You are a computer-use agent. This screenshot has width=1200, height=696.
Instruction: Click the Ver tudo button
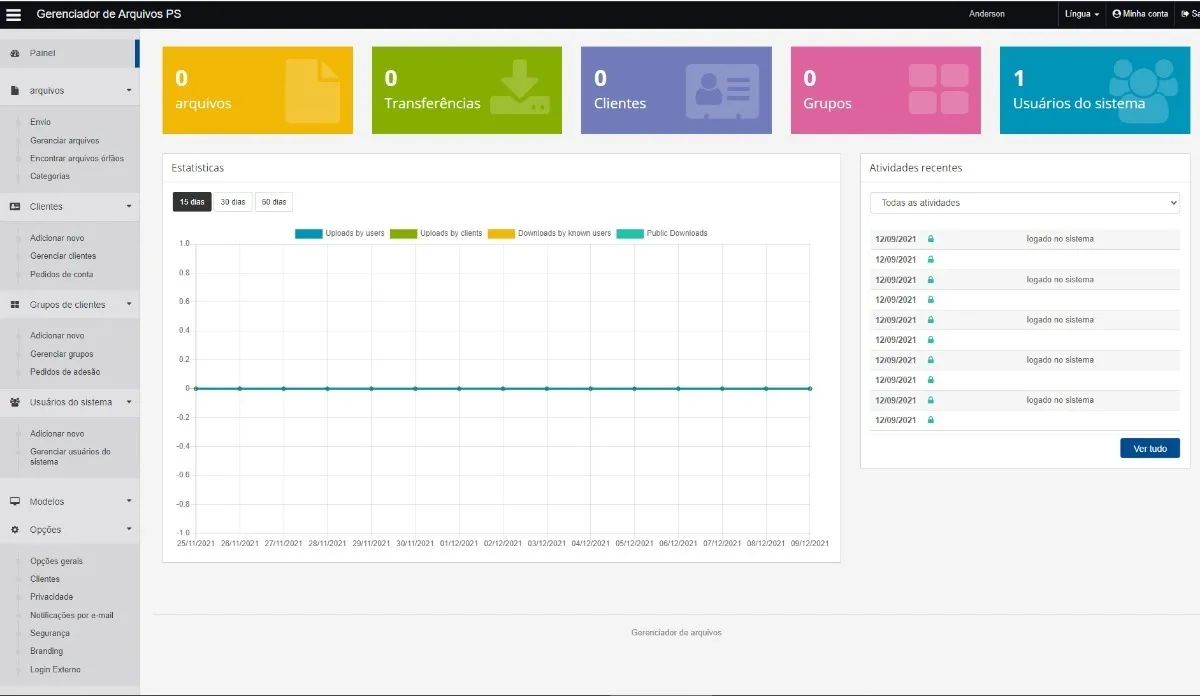pyautogui.click(x=1149, y=449)
